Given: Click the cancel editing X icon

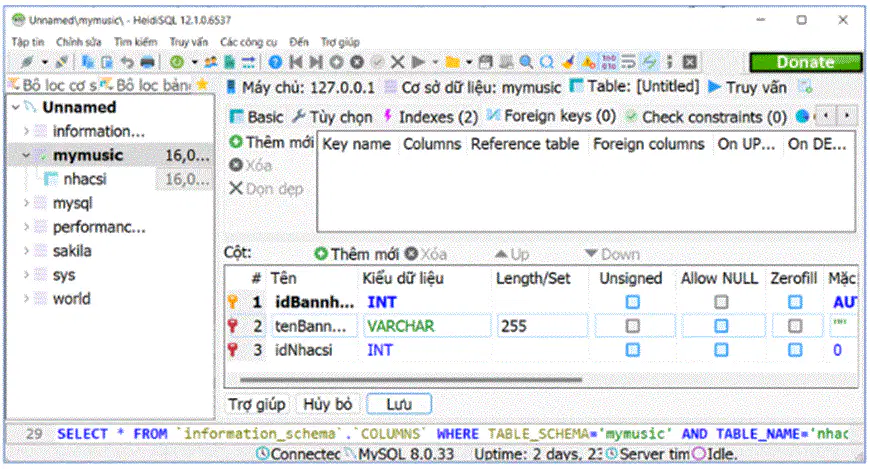Looking at the screenshot, I should point(397,62).
